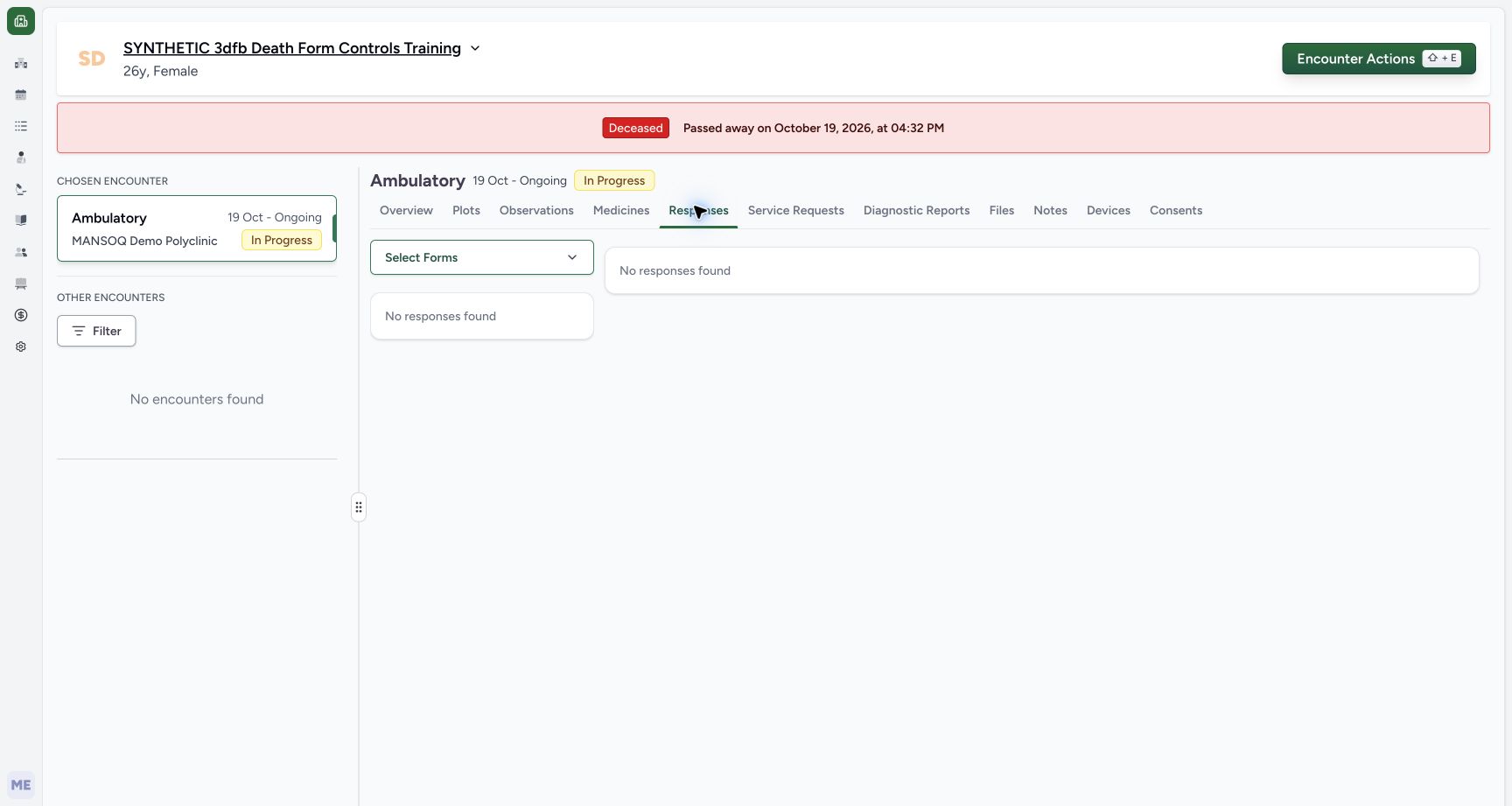Open the bed sidebar icon
The image size is (1512, 806).
point(21,284)
